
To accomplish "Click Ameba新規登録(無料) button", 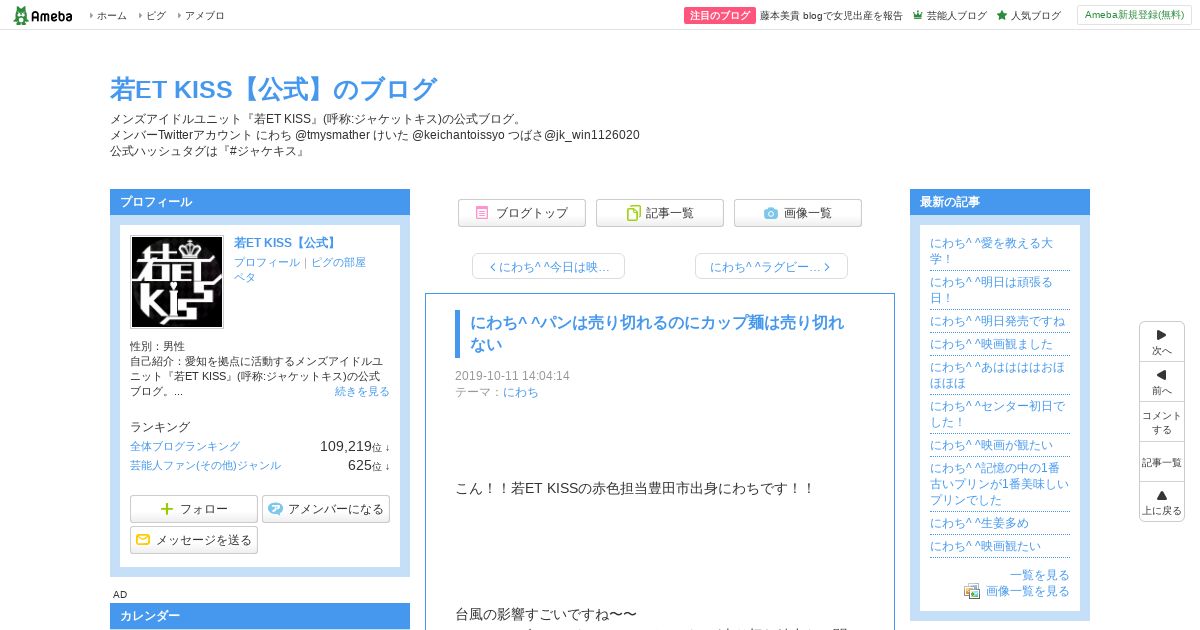I will (x=1134, y=15).
